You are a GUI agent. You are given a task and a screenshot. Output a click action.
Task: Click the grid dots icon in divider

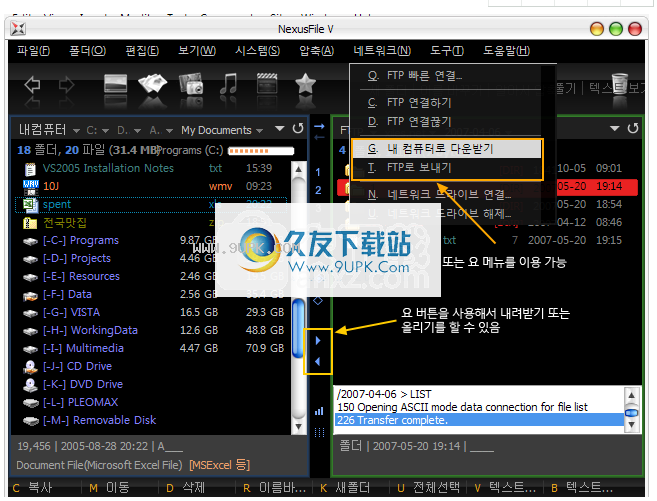319,432
